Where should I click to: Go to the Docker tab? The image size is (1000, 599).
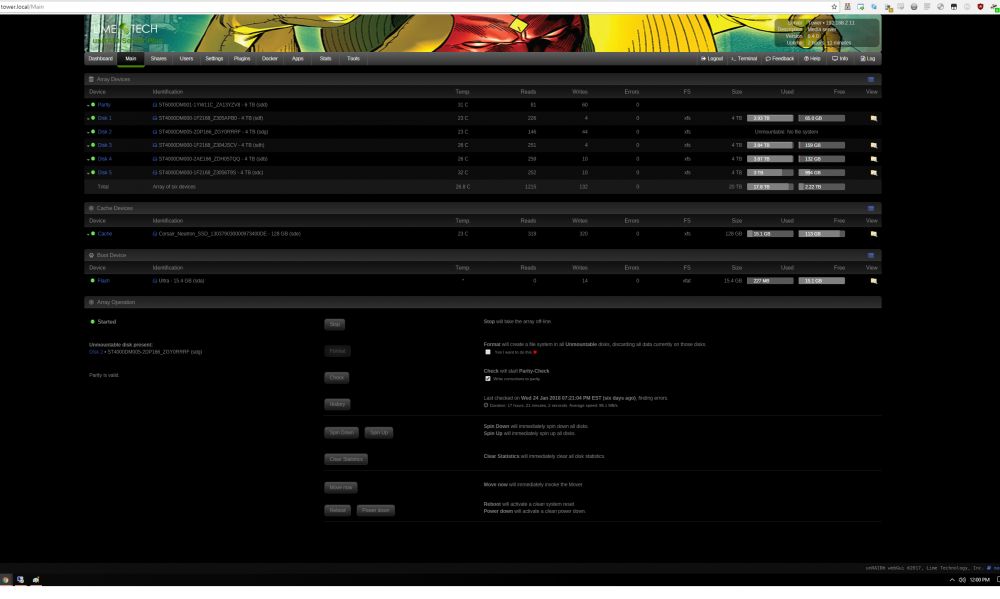point(270,59)
